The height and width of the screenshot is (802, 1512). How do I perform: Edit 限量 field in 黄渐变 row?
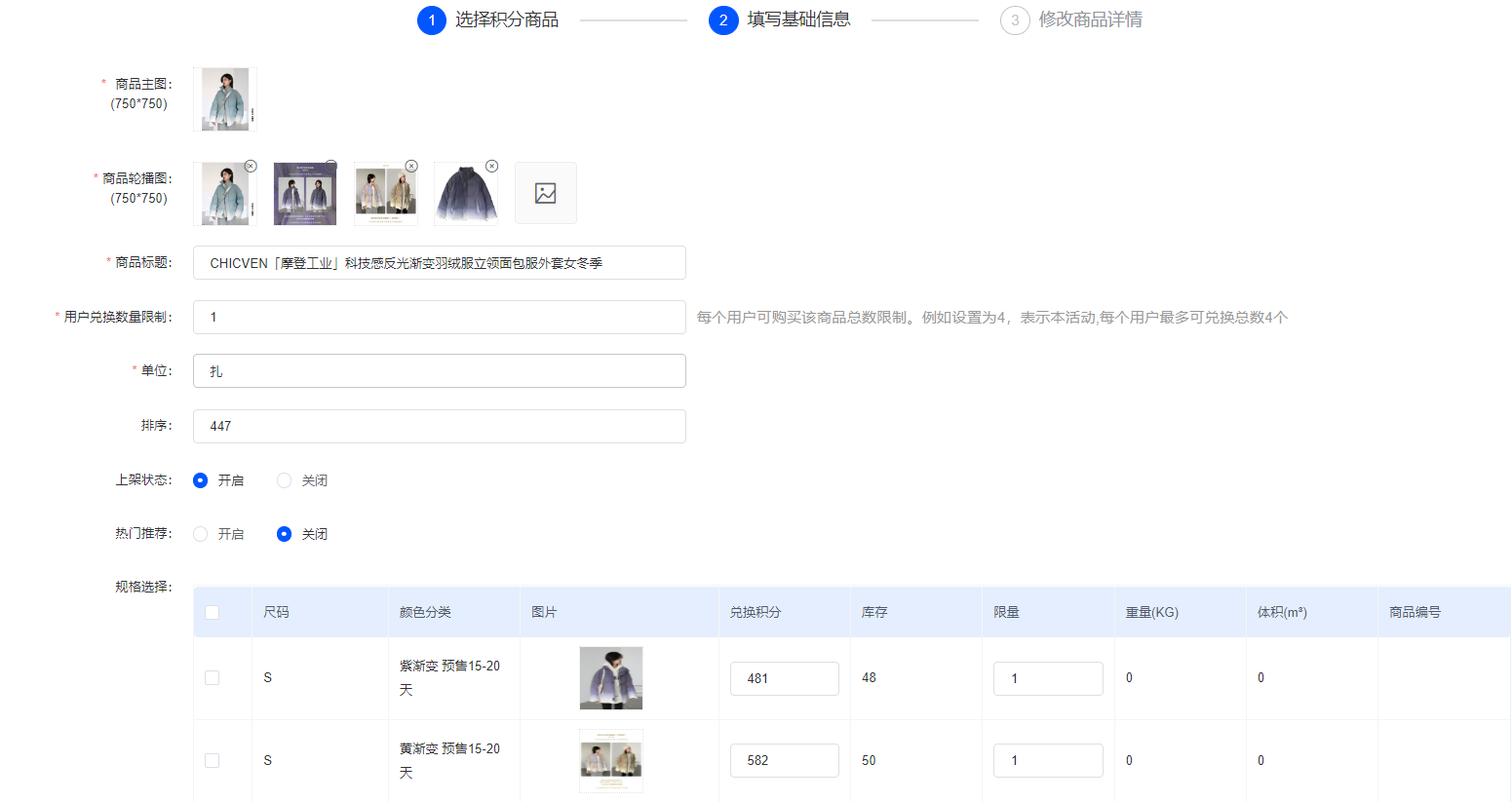(x=1048, y=760)
